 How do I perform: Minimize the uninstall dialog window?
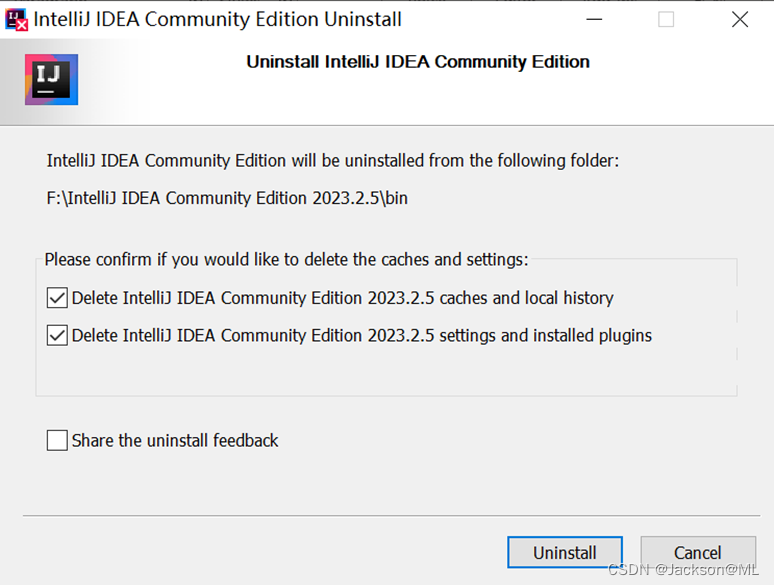pyautogui.click(x=592, y=19)
